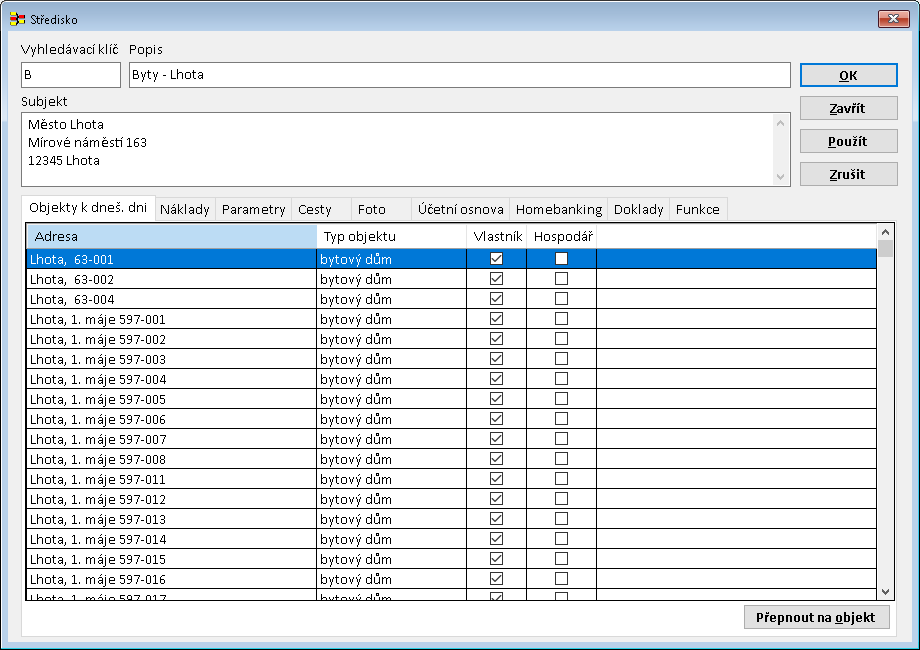Screen dimensions: 920x650
Task: Click the Subjekt field scroll-up arrow
Action: point(781,123)
